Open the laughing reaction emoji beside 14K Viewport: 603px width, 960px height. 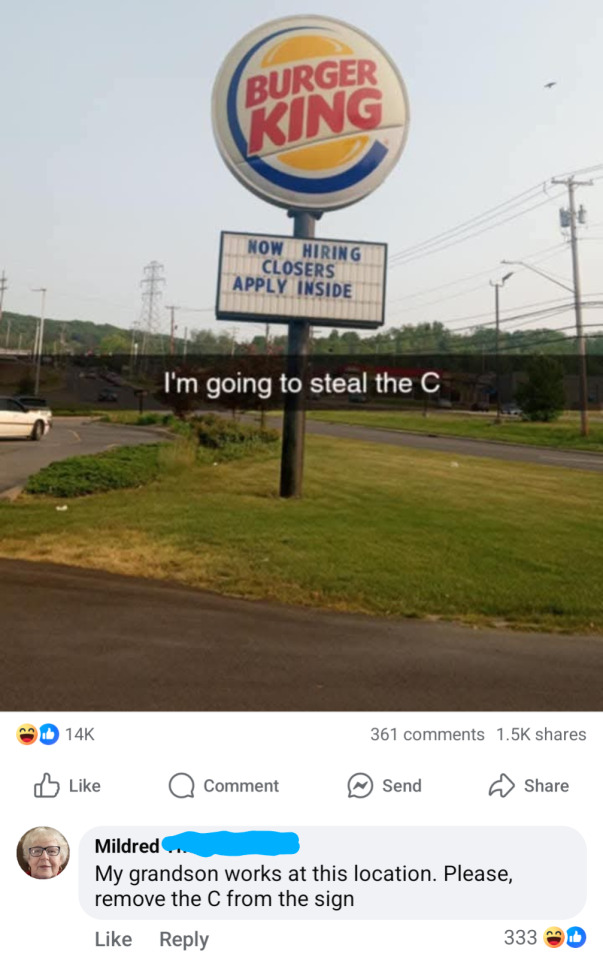(27, 733)
